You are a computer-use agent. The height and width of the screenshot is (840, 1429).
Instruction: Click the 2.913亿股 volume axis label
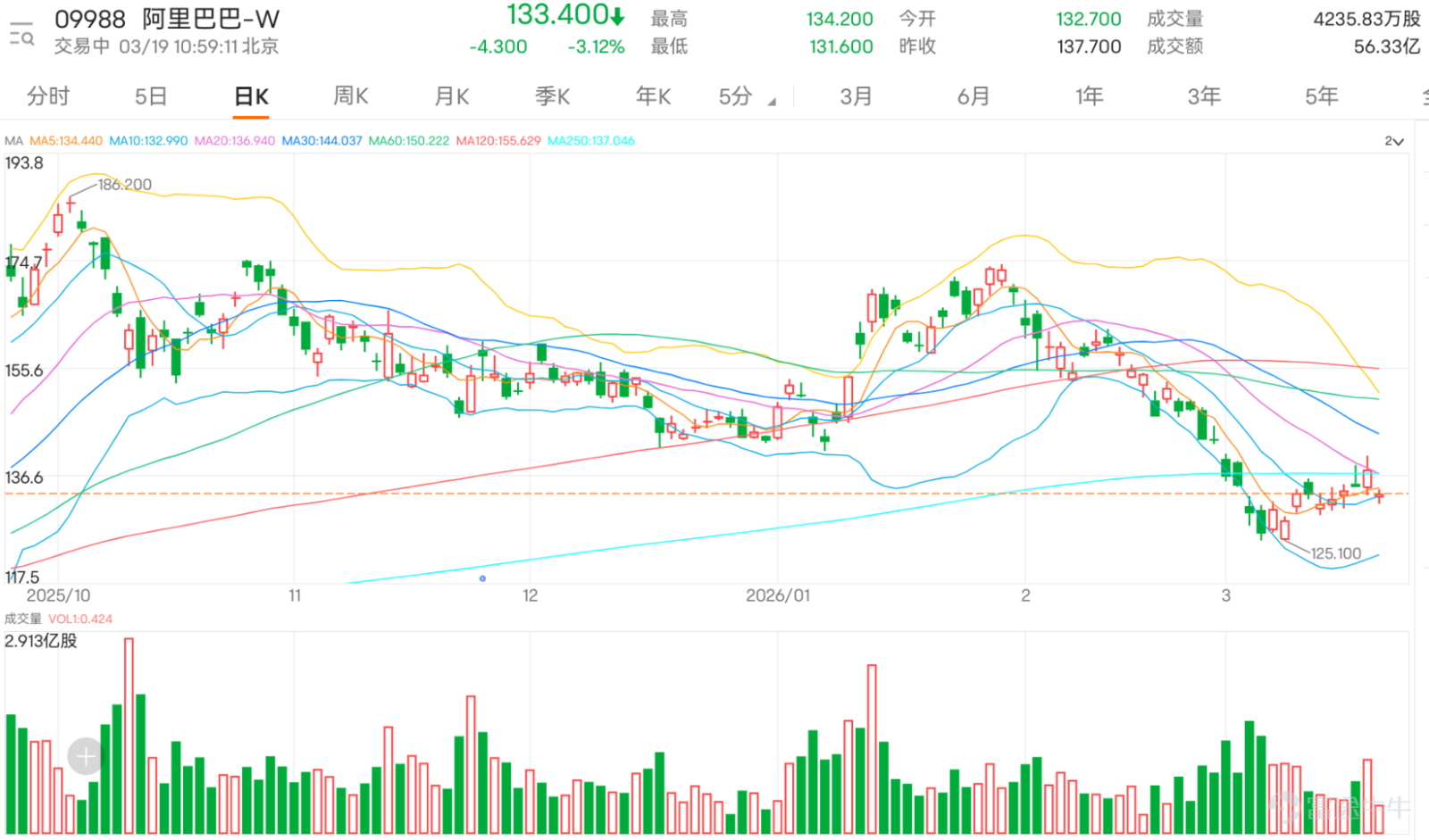coord(41,641)
